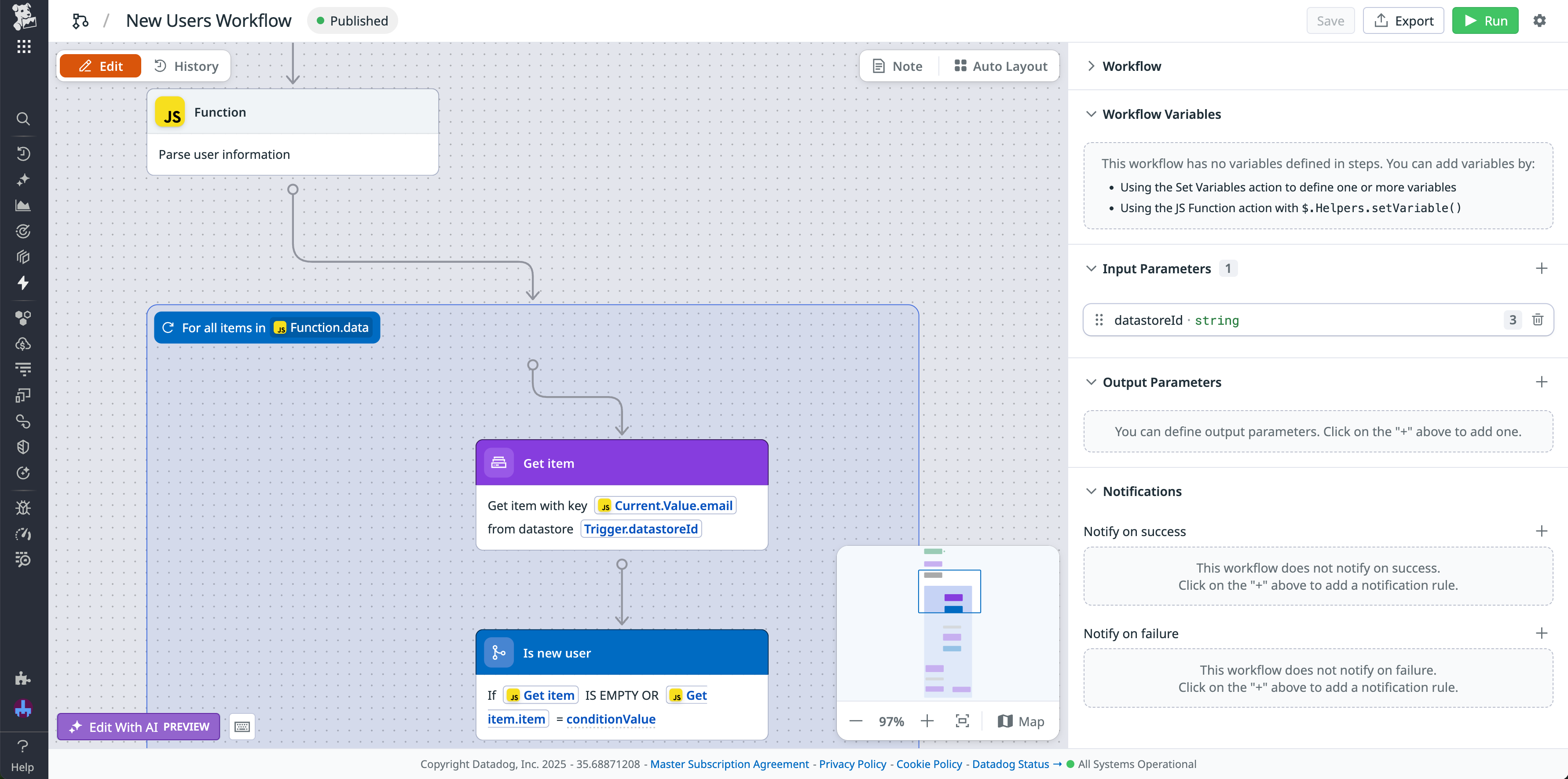Viewport: 1568px width, 779px height.
Task: Add a note using the Note icon
Action: (897, 66)
